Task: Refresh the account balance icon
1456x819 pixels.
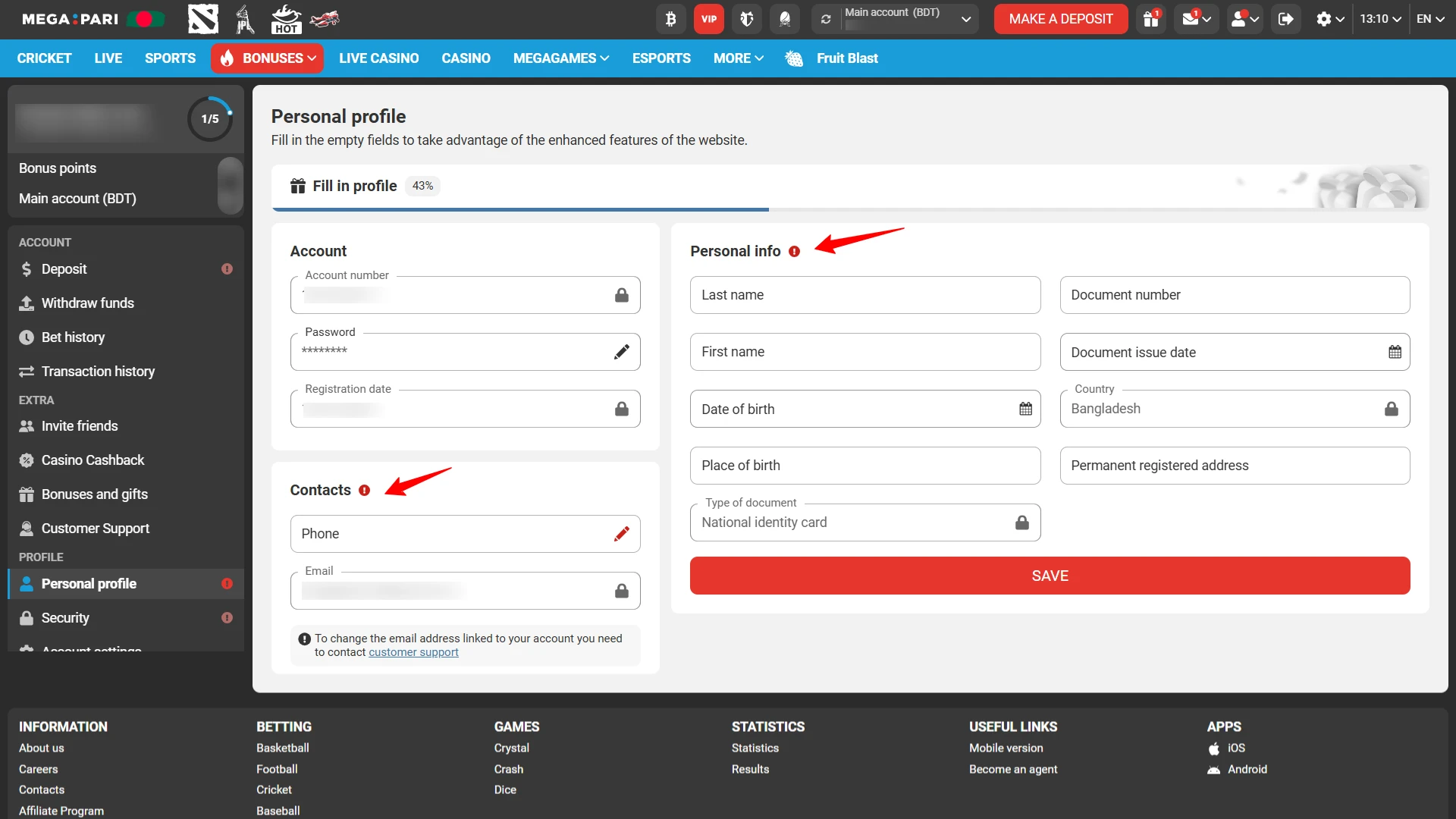Action: click(826, 19)
